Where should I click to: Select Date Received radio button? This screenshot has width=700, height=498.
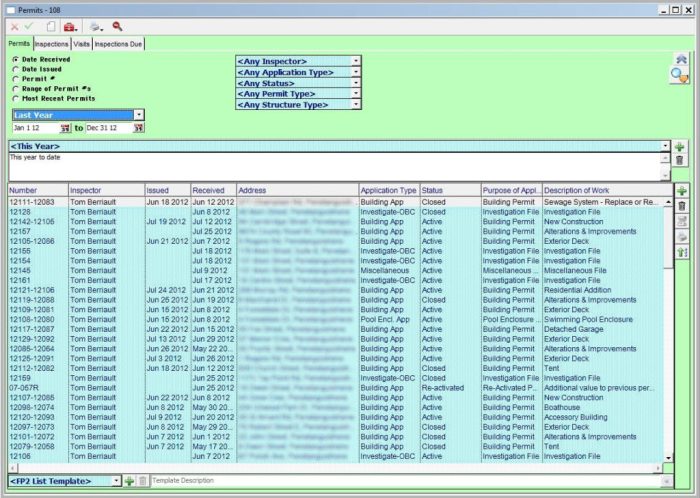[16, 59]
